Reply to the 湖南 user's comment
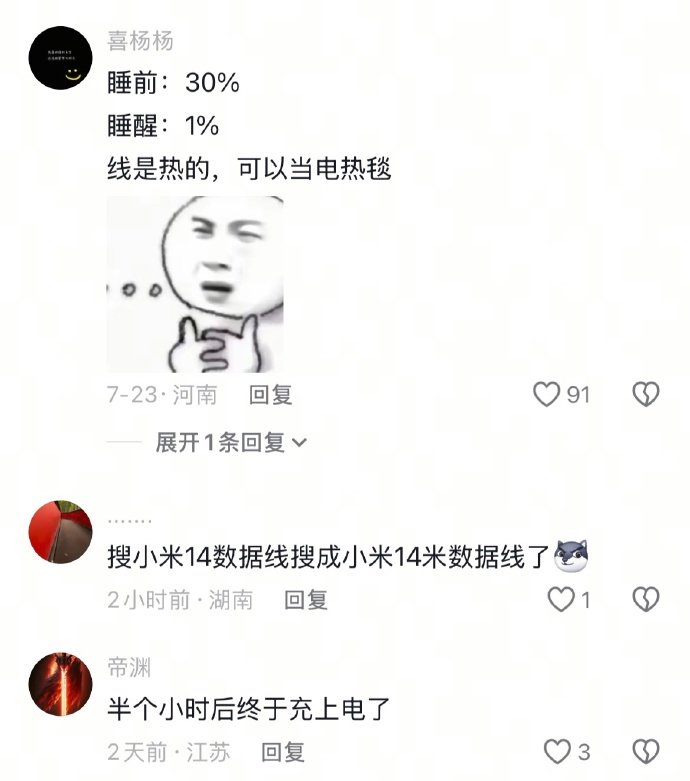The image size is (690, 781). click(x=306, y=600)
